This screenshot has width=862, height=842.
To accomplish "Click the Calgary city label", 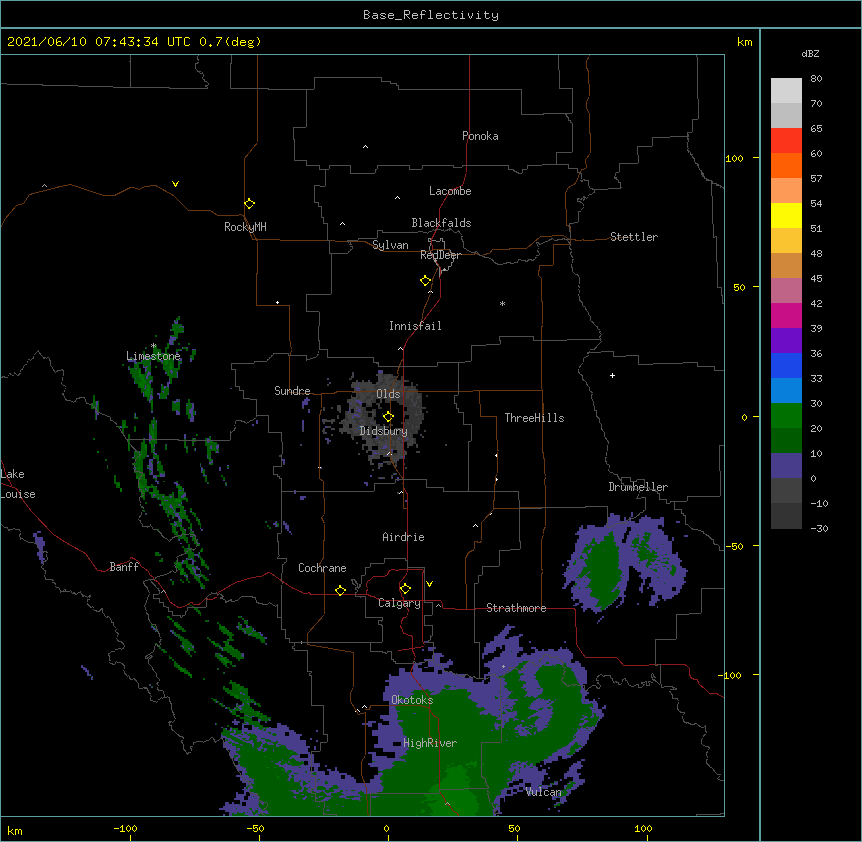I will [399, 603].
